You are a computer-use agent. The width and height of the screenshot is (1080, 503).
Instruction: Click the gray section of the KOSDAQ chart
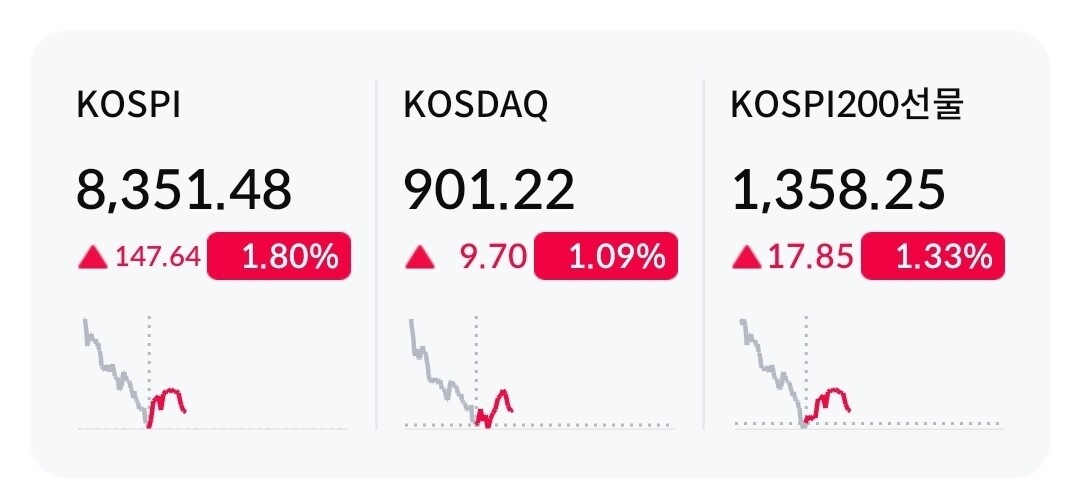click(442, 370)
